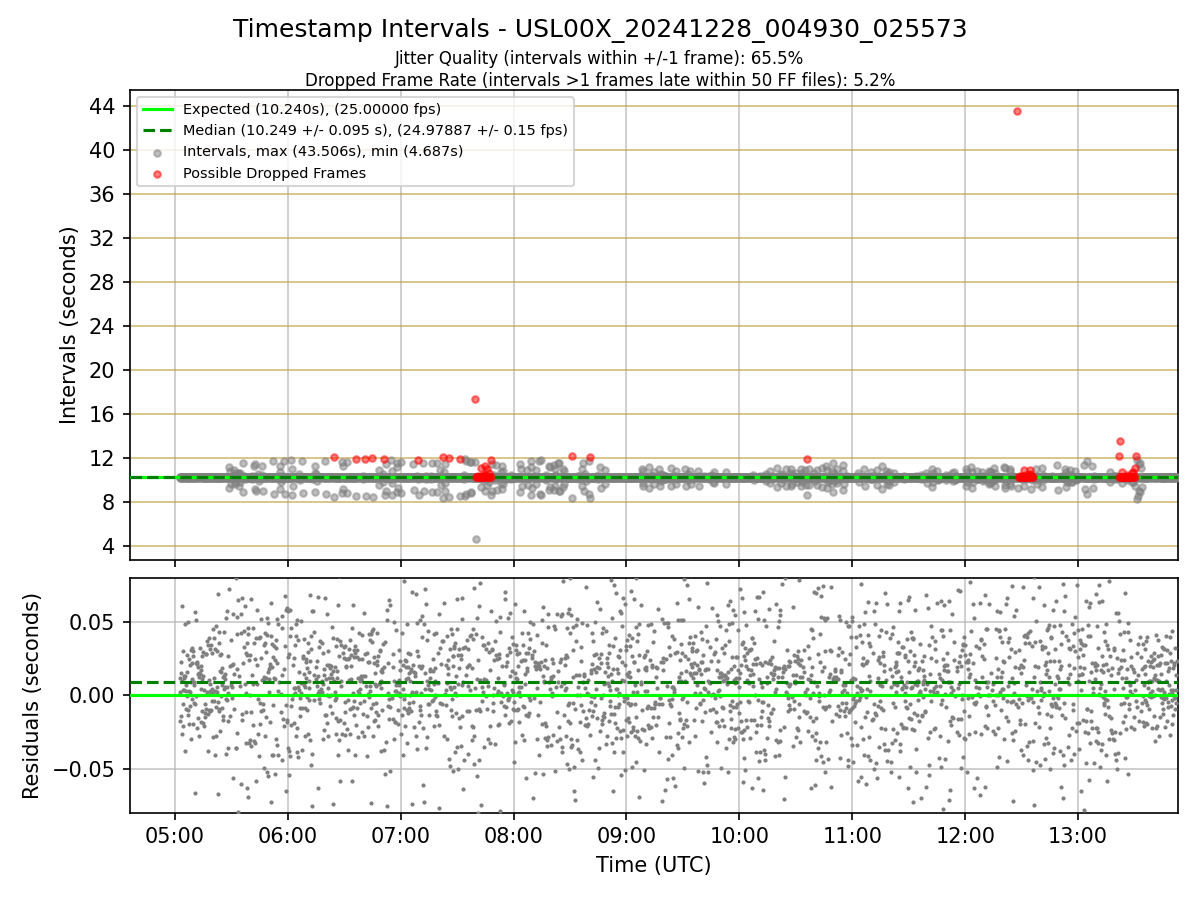Click the 12 y-axis tick label
The image size is (1200, 900).
click(104, 458)
